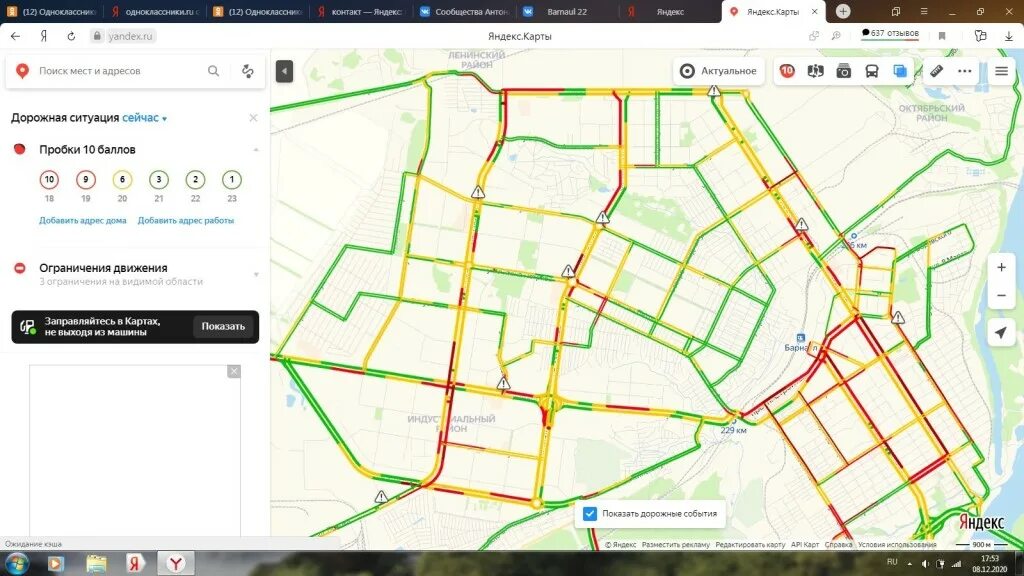Open media player taskbar icon
The image size is (1024, 576).
56,563
